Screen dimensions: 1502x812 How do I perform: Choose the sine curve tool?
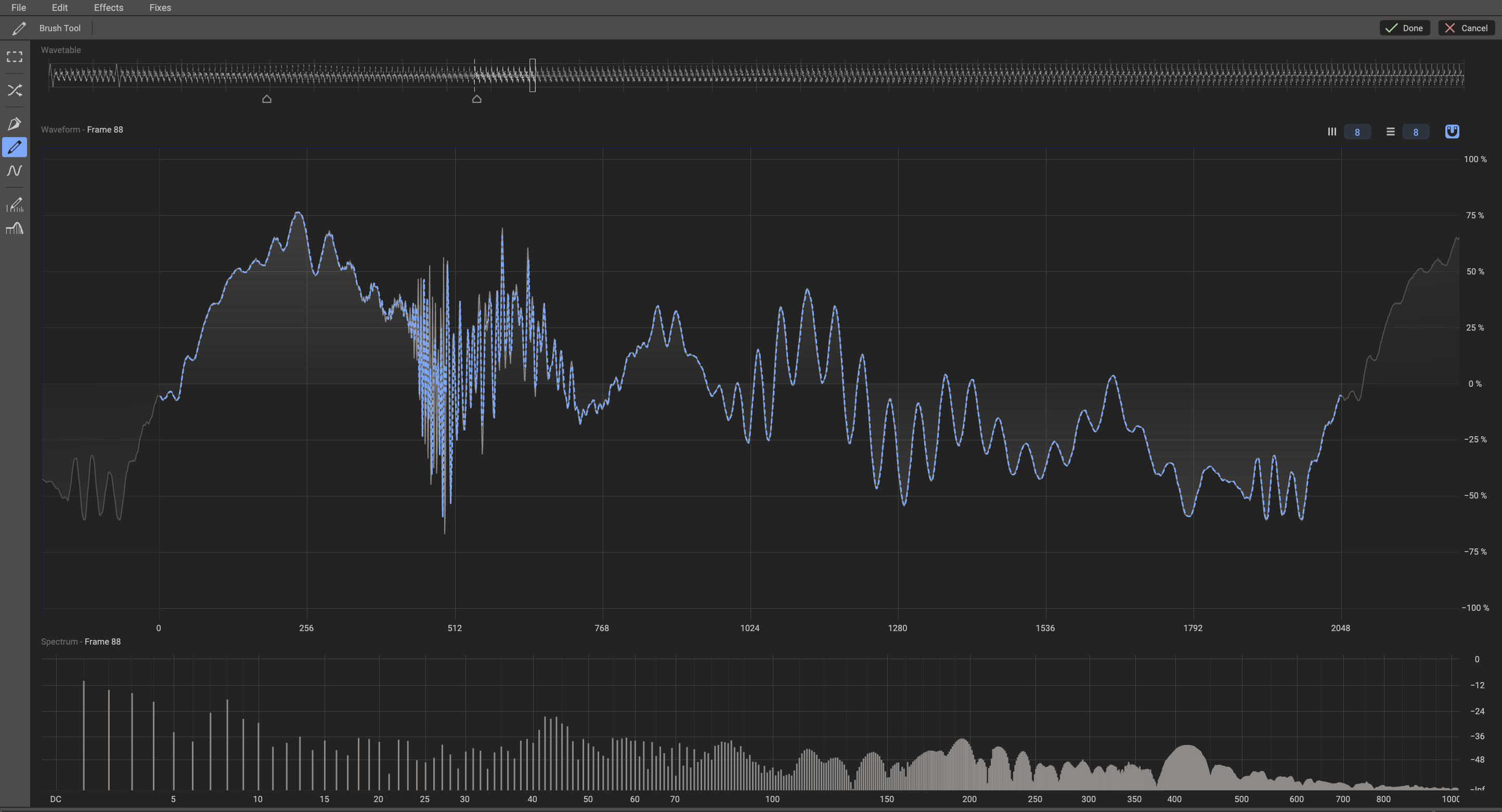[15, 171]
